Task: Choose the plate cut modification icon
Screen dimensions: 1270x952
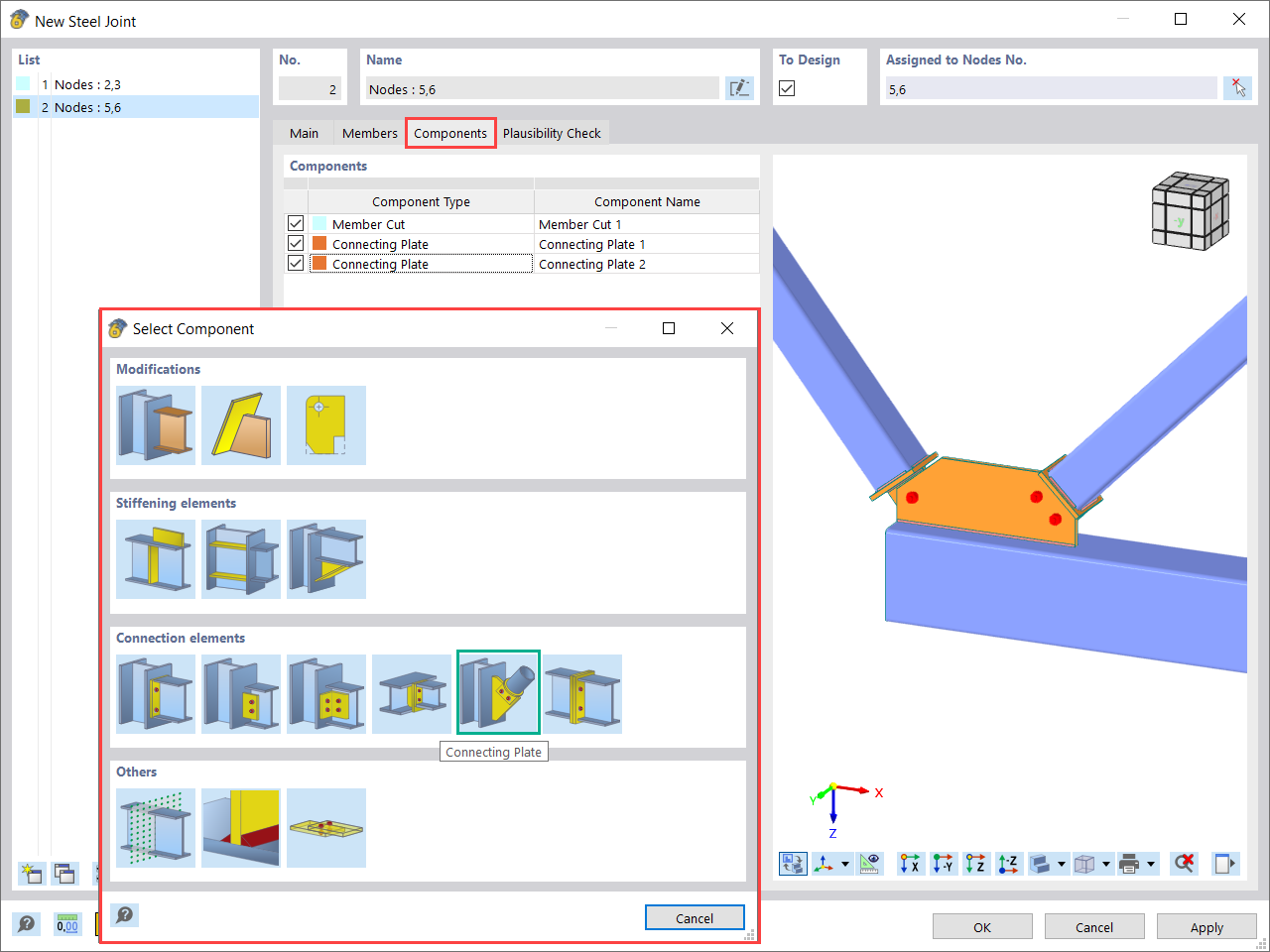Action: [241, 425]
